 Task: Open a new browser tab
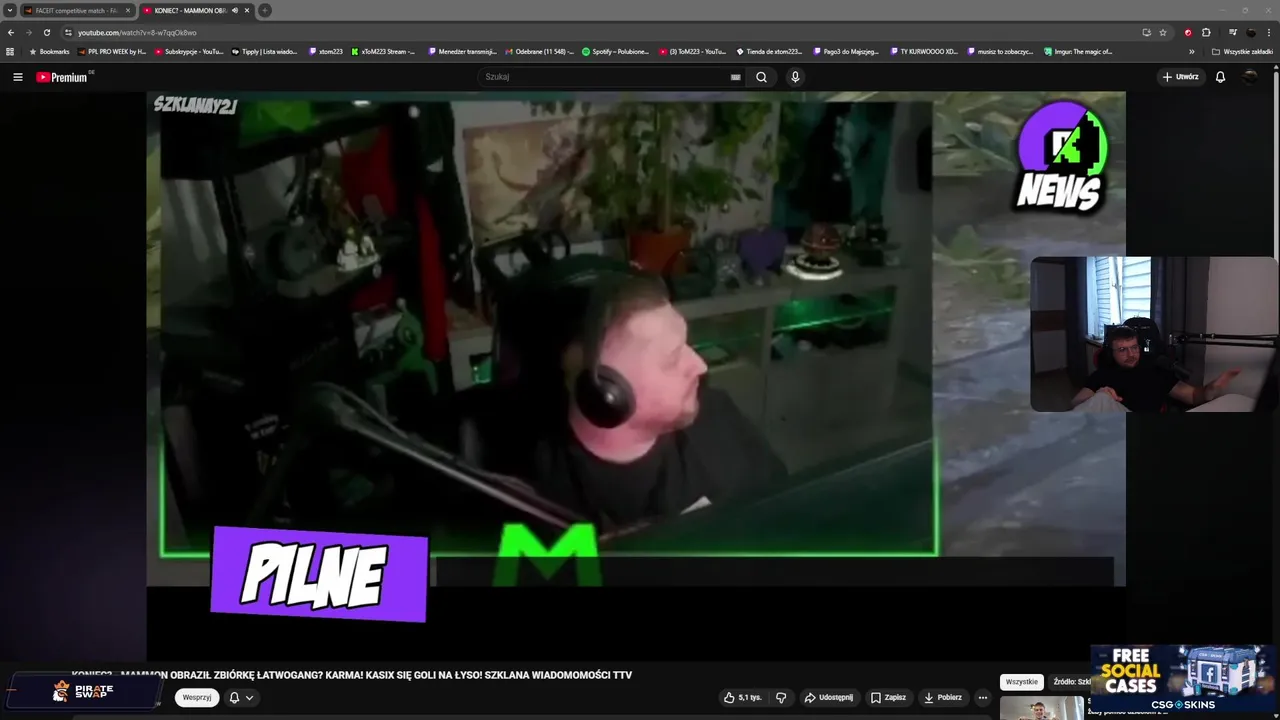[265, 10]
